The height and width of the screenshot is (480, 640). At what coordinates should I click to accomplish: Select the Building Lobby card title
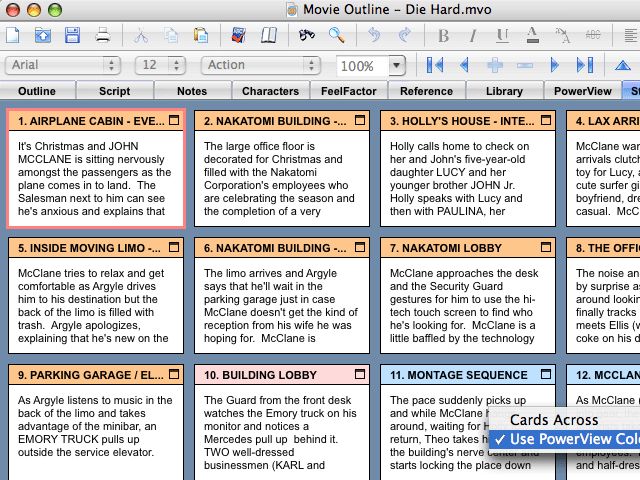pos(260,375)
